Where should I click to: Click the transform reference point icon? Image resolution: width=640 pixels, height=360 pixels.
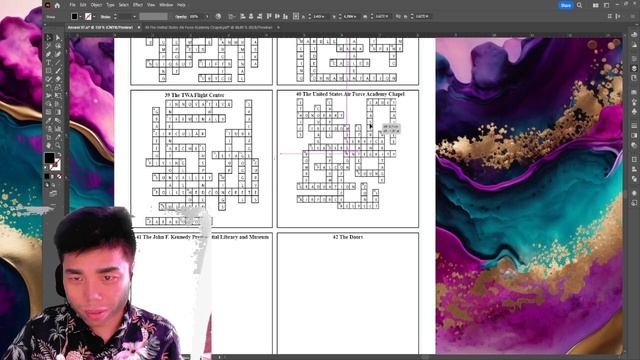296,16
